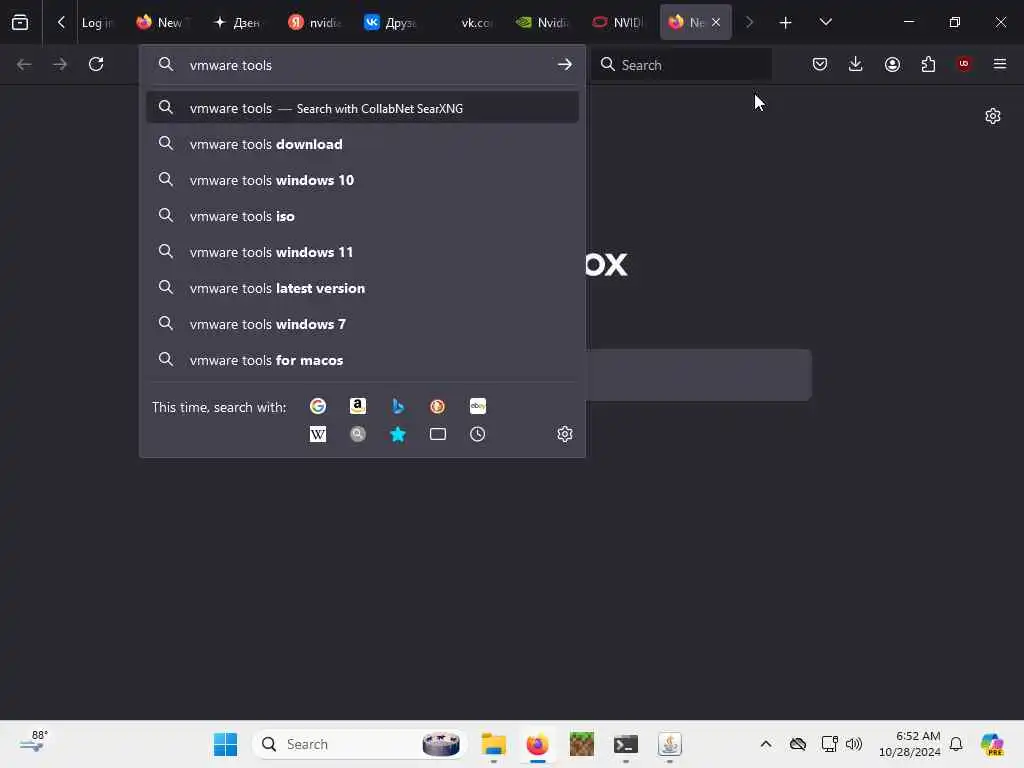Click the toolbar Search box
Image resolution: width=1024 pixels, height=768 pixels.
click(681, 64)
